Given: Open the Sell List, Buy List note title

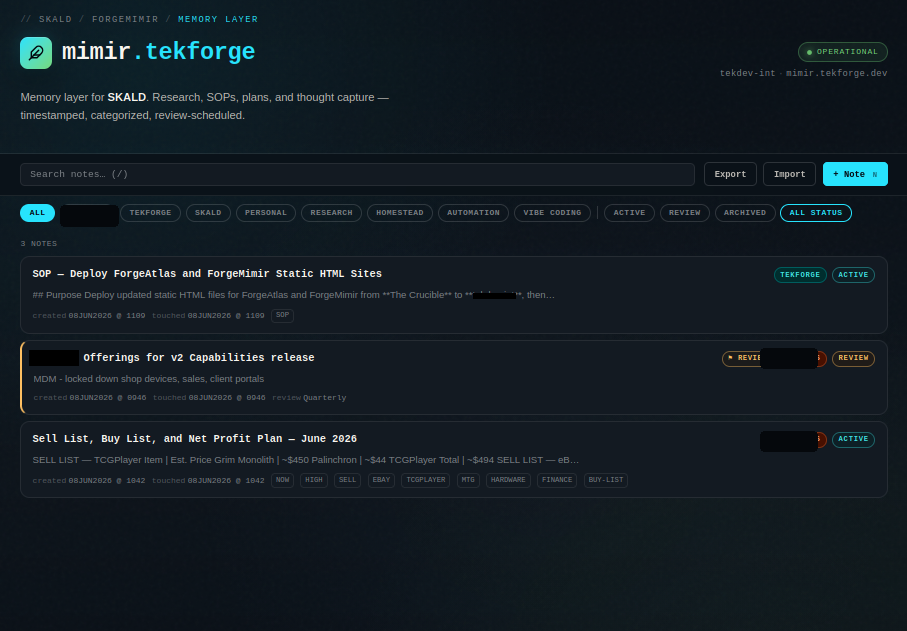Looking at the screenshot, I should (194, 438).
